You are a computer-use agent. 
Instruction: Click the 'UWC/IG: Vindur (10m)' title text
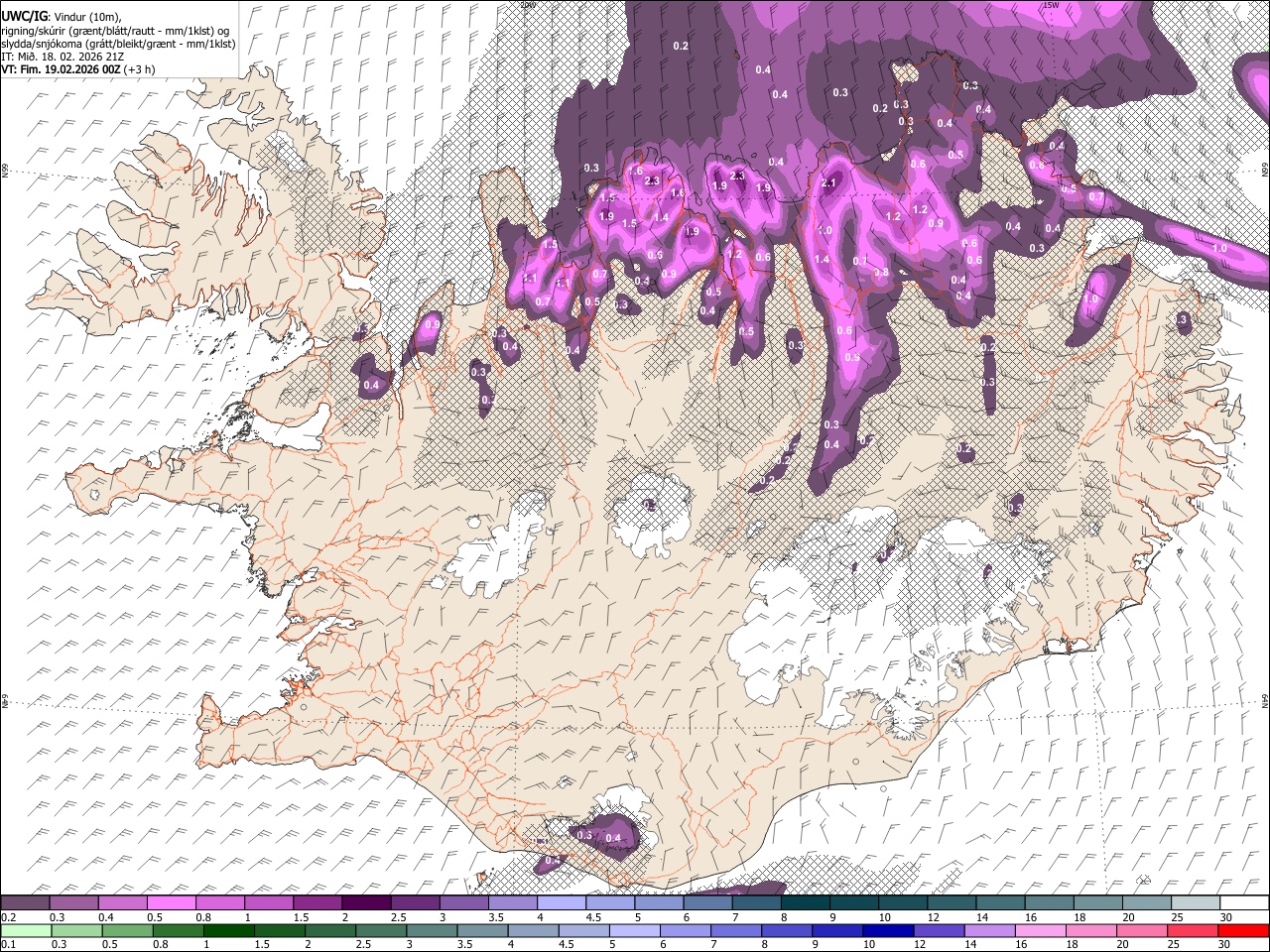click(x=62, y=16)
